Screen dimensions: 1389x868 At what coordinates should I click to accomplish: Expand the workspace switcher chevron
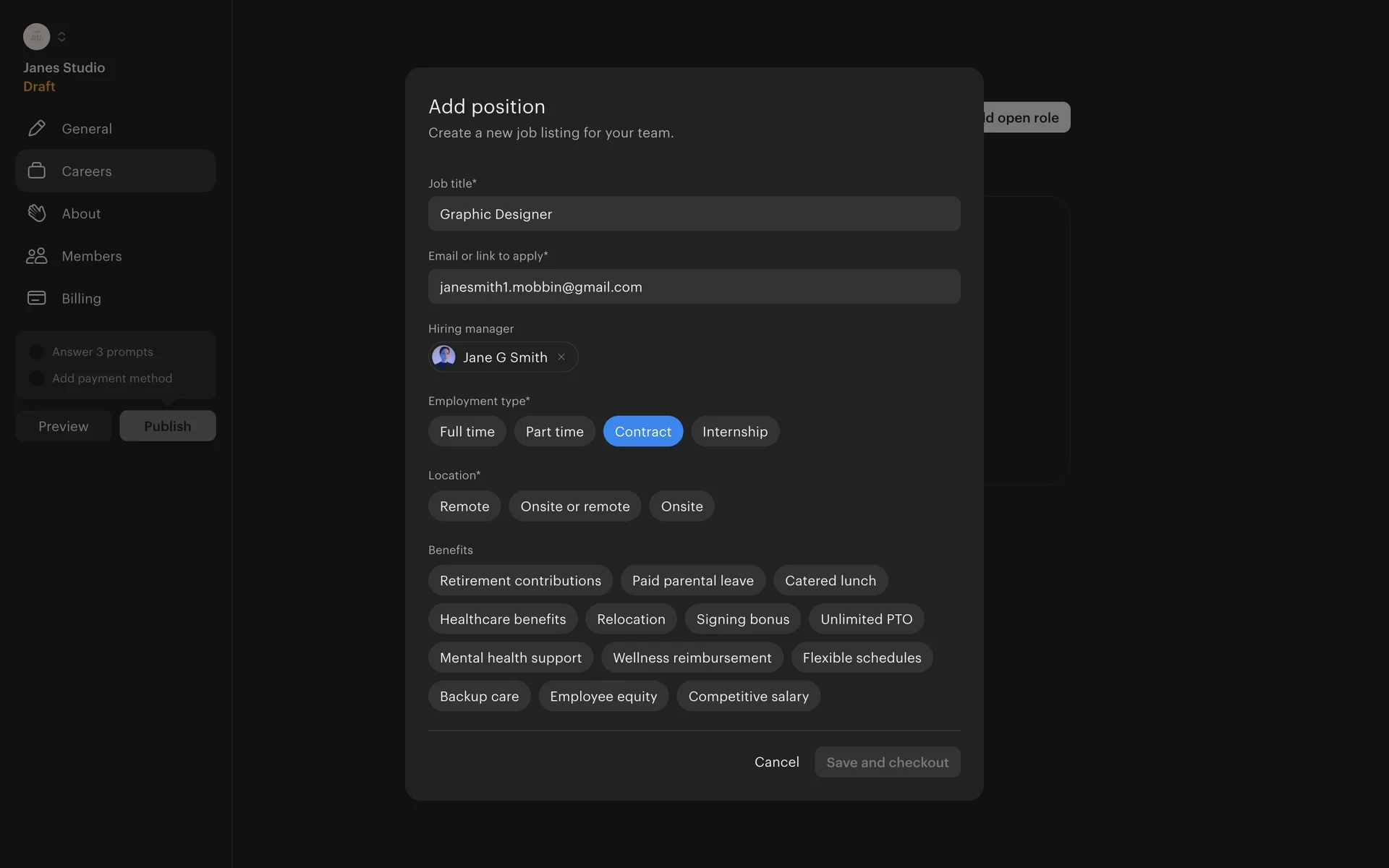point(61,36)
